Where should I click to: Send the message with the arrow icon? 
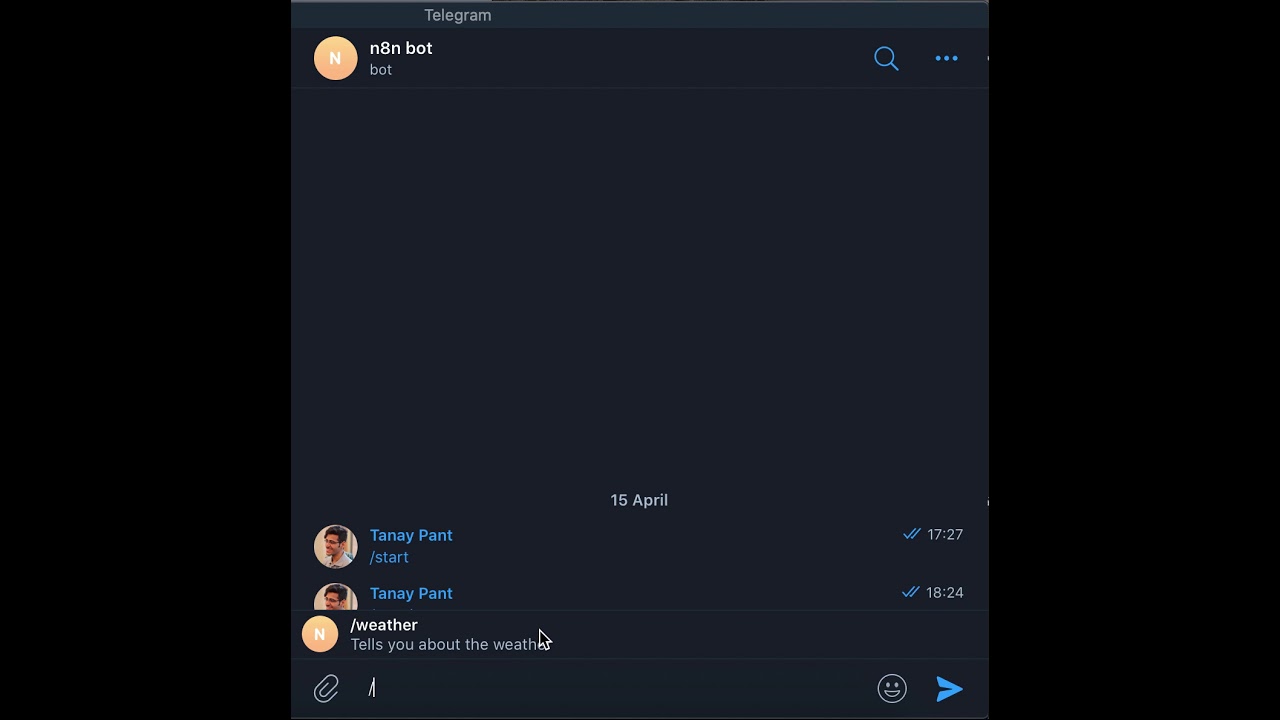949,689
